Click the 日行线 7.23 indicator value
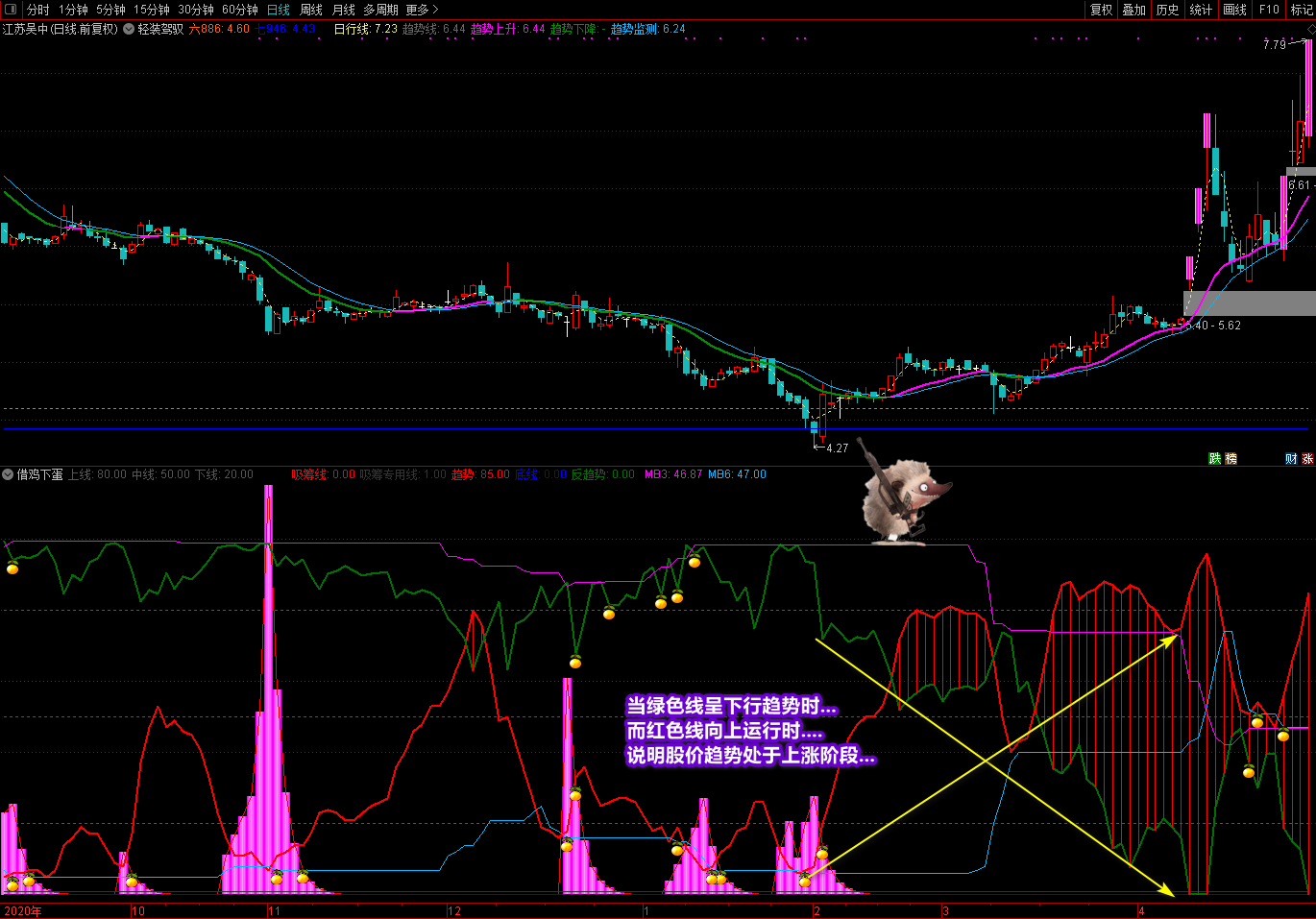 pyautogui.click(x=365, y=29)
